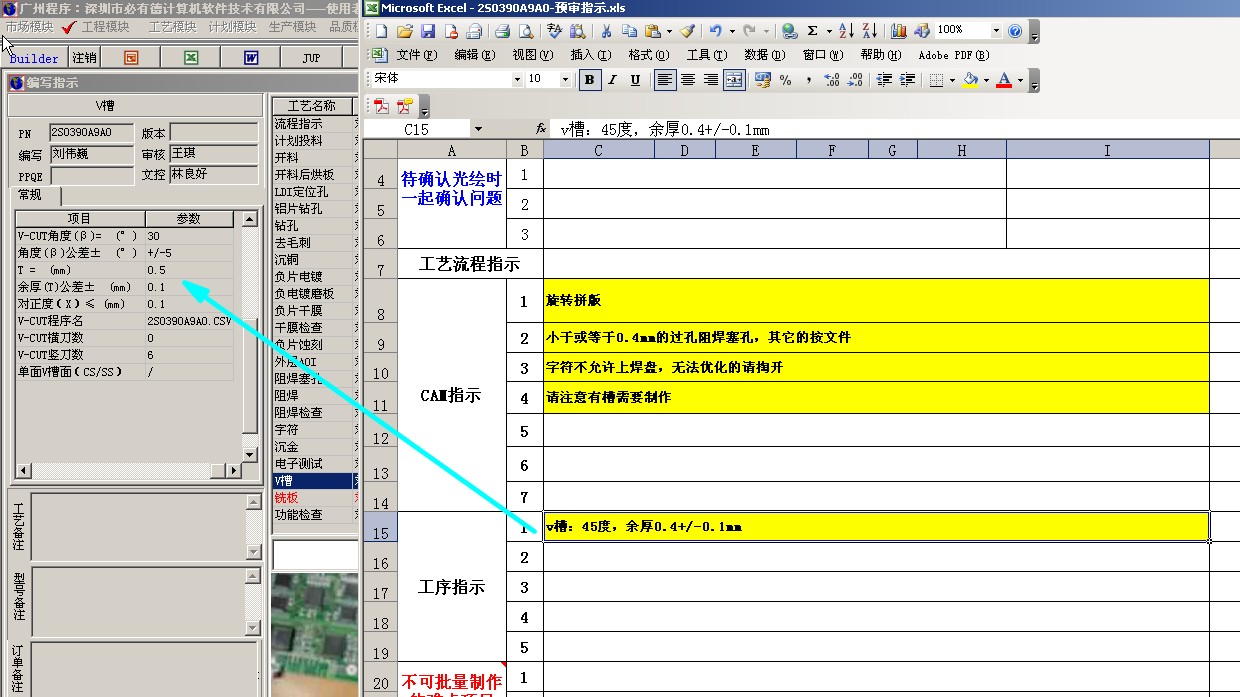
Task: Toggle Underline formatting in Excel
Action: pos(636,79)
